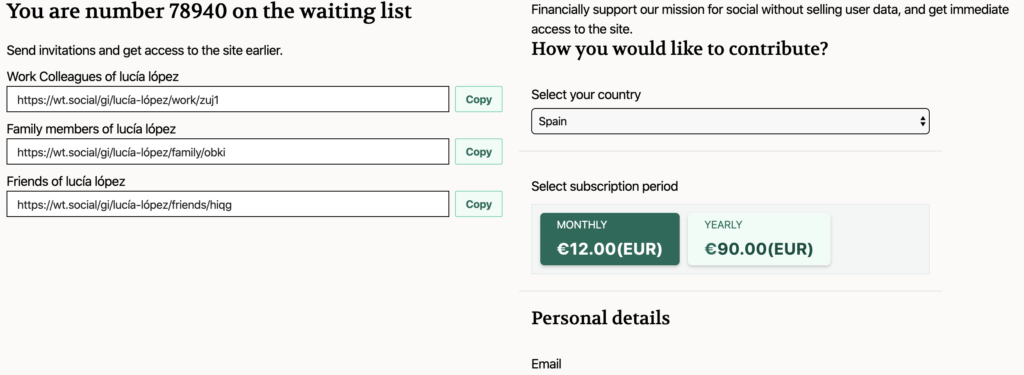Choose the Yearly €90.00 subscription
This screenshot has width=1024, height=375.
tap(759, 239)
